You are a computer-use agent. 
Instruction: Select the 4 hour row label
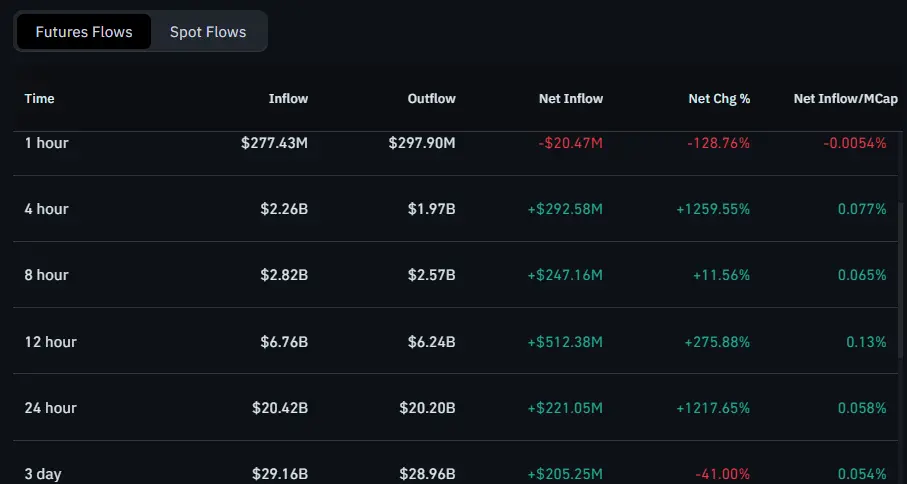47,209
